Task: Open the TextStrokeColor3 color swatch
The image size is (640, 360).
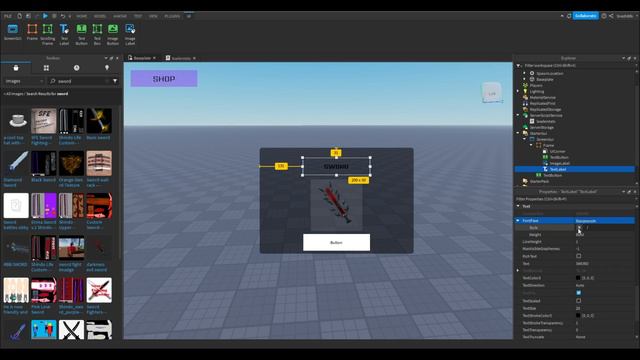Action: 578,316
